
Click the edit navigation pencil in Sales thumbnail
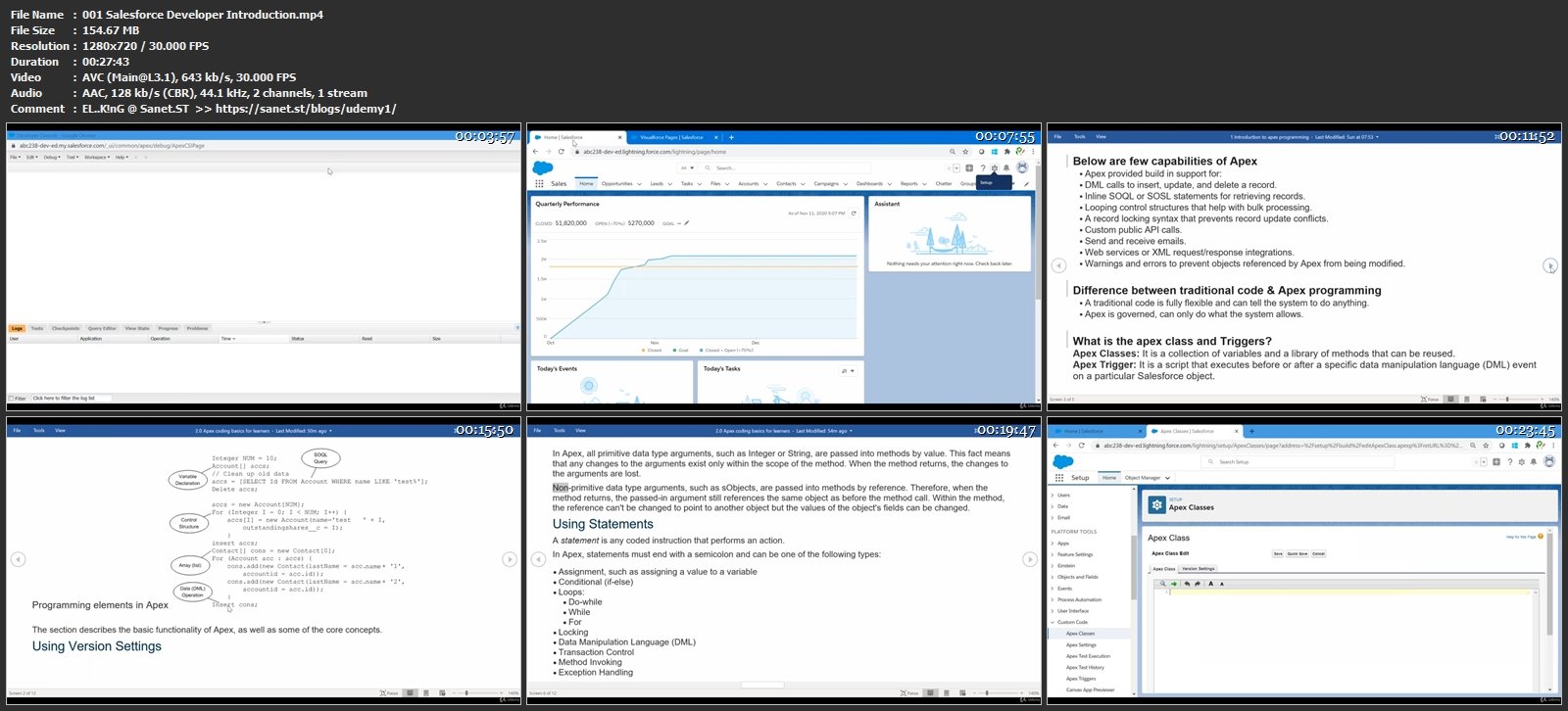point(1026,183)
